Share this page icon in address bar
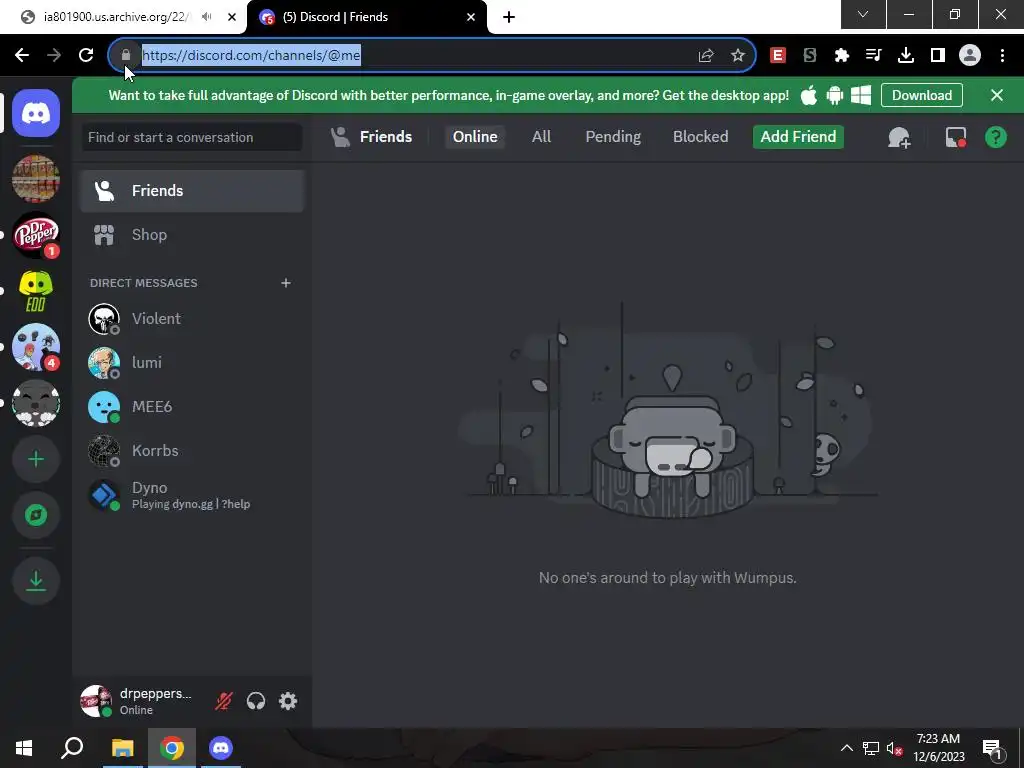 click(705, 55)
